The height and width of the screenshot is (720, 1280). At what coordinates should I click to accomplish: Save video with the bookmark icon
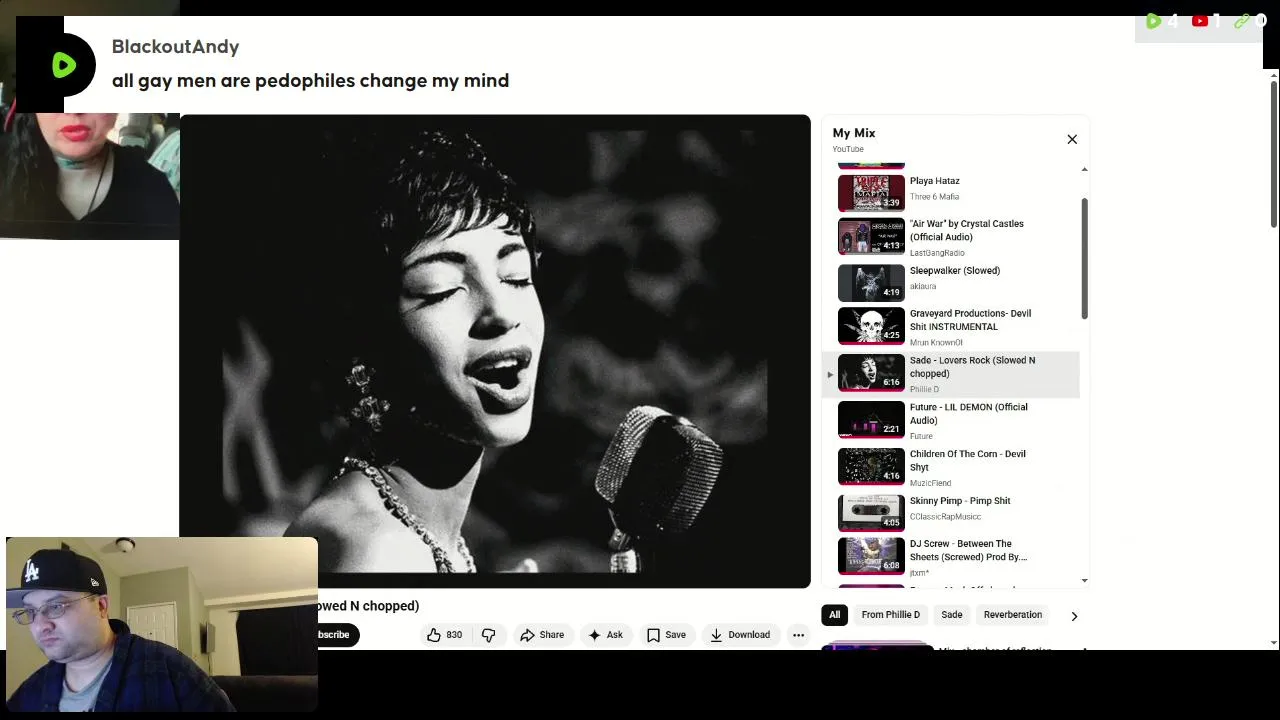tap(666, 635)
